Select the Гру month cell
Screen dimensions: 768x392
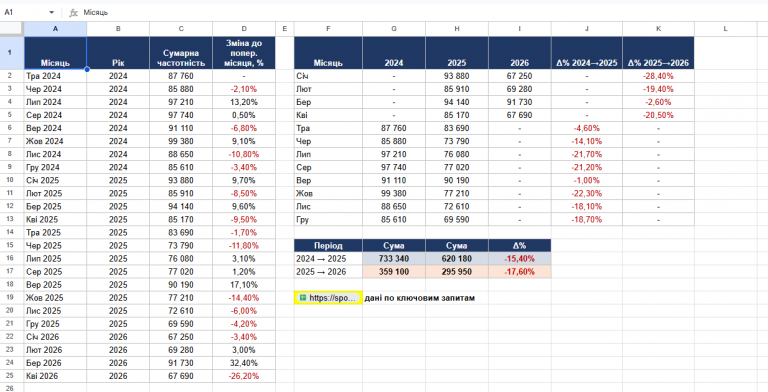tap(328, 220)
